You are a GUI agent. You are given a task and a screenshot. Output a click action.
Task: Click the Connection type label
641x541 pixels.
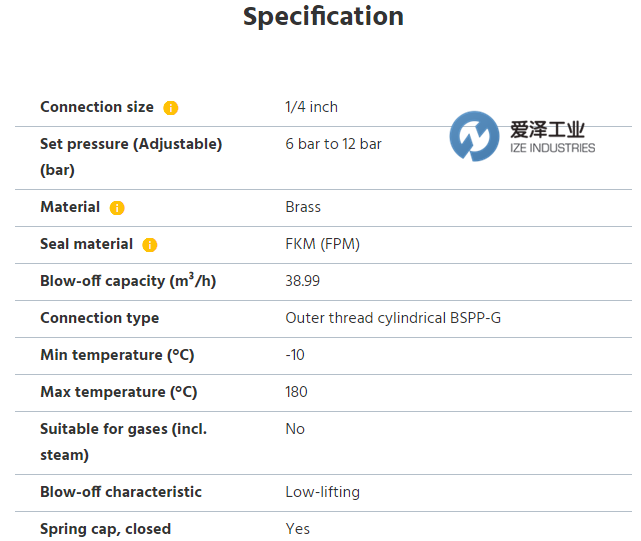coord(99,318)
